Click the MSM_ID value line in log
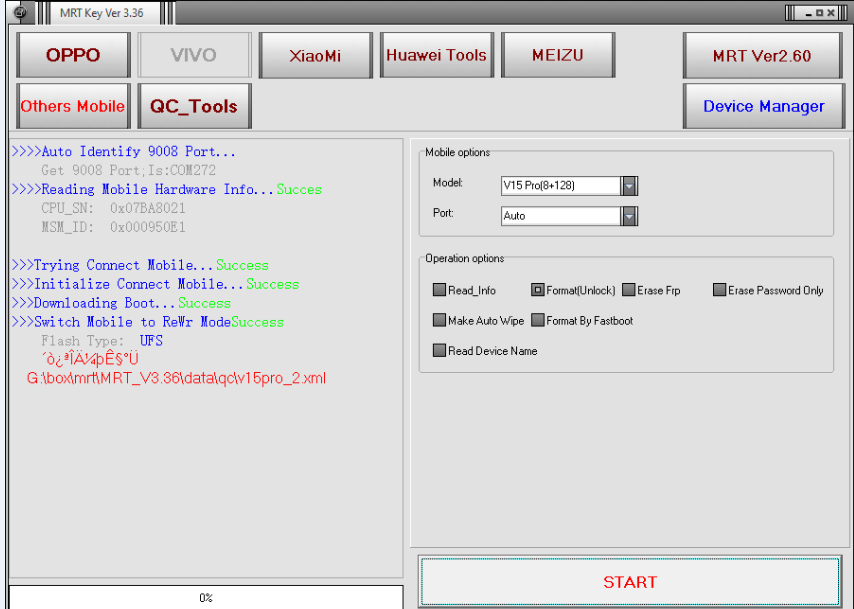The height and width of the screenshot is (609, 854). 113,227
